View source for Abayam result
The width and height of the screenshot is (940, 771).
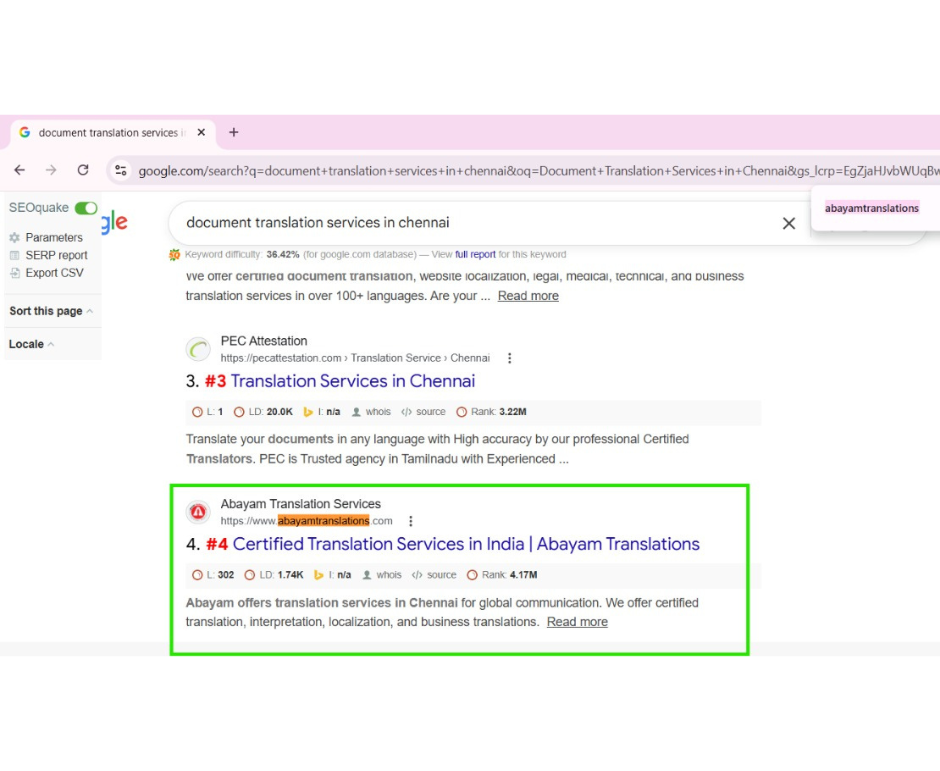pos(434,575)
